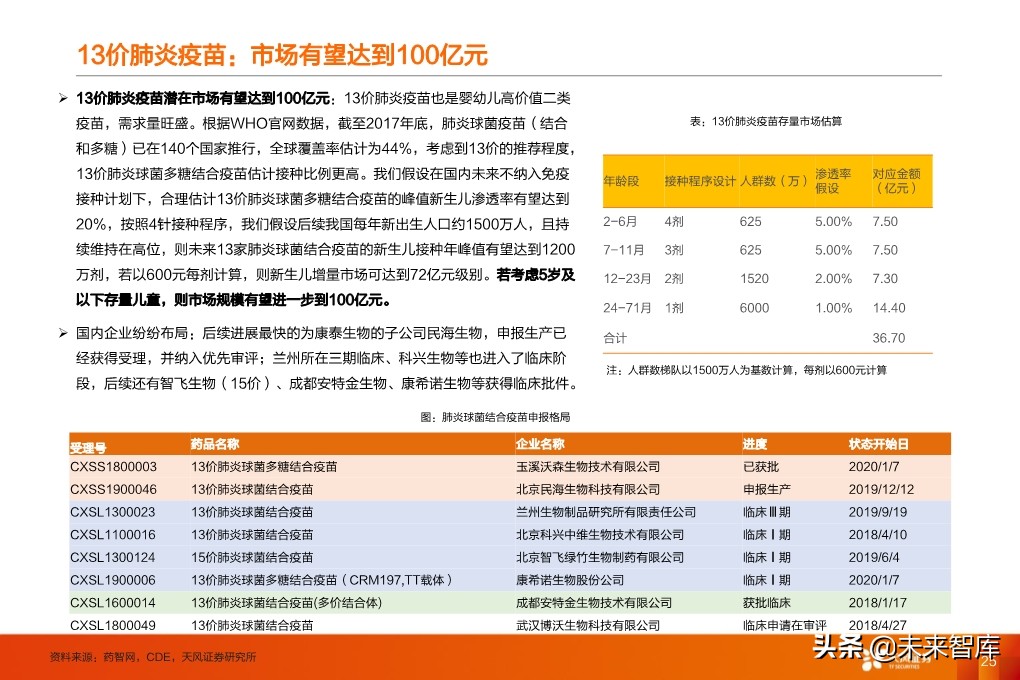The image size is (1020, 680).
Task: Click company '武汉博沃生物科技有限公司'
Action: coord(588,626)
